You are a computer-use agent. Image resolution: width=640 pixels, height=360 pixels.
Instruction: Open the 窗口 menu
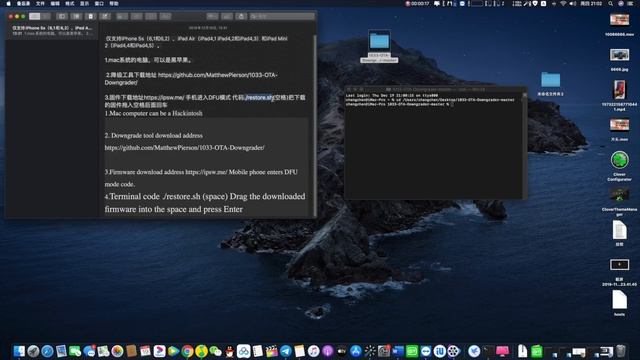pyautogui.click(x=99, y=3)
